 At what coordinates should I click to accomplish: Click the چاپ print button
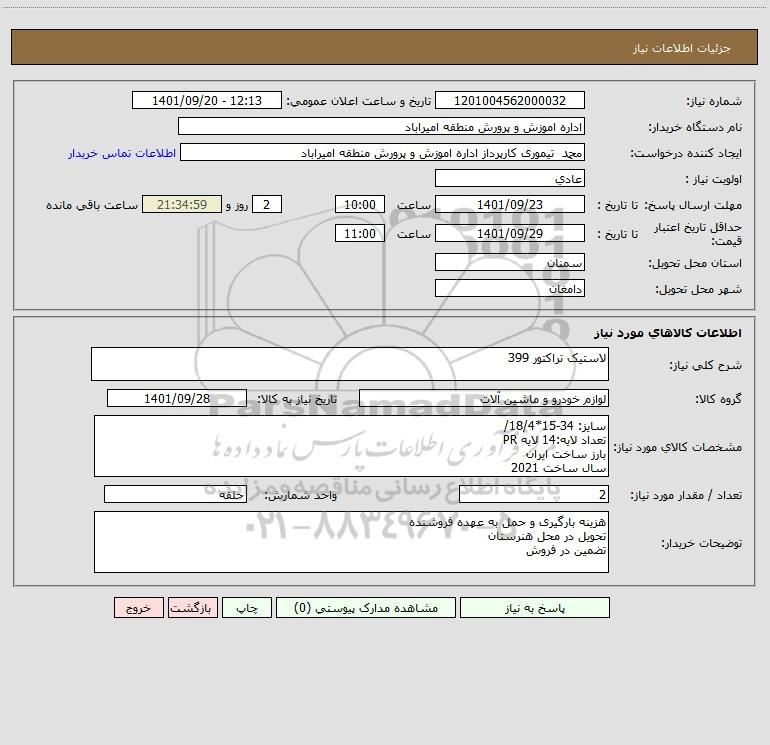(x=247, y=607)
